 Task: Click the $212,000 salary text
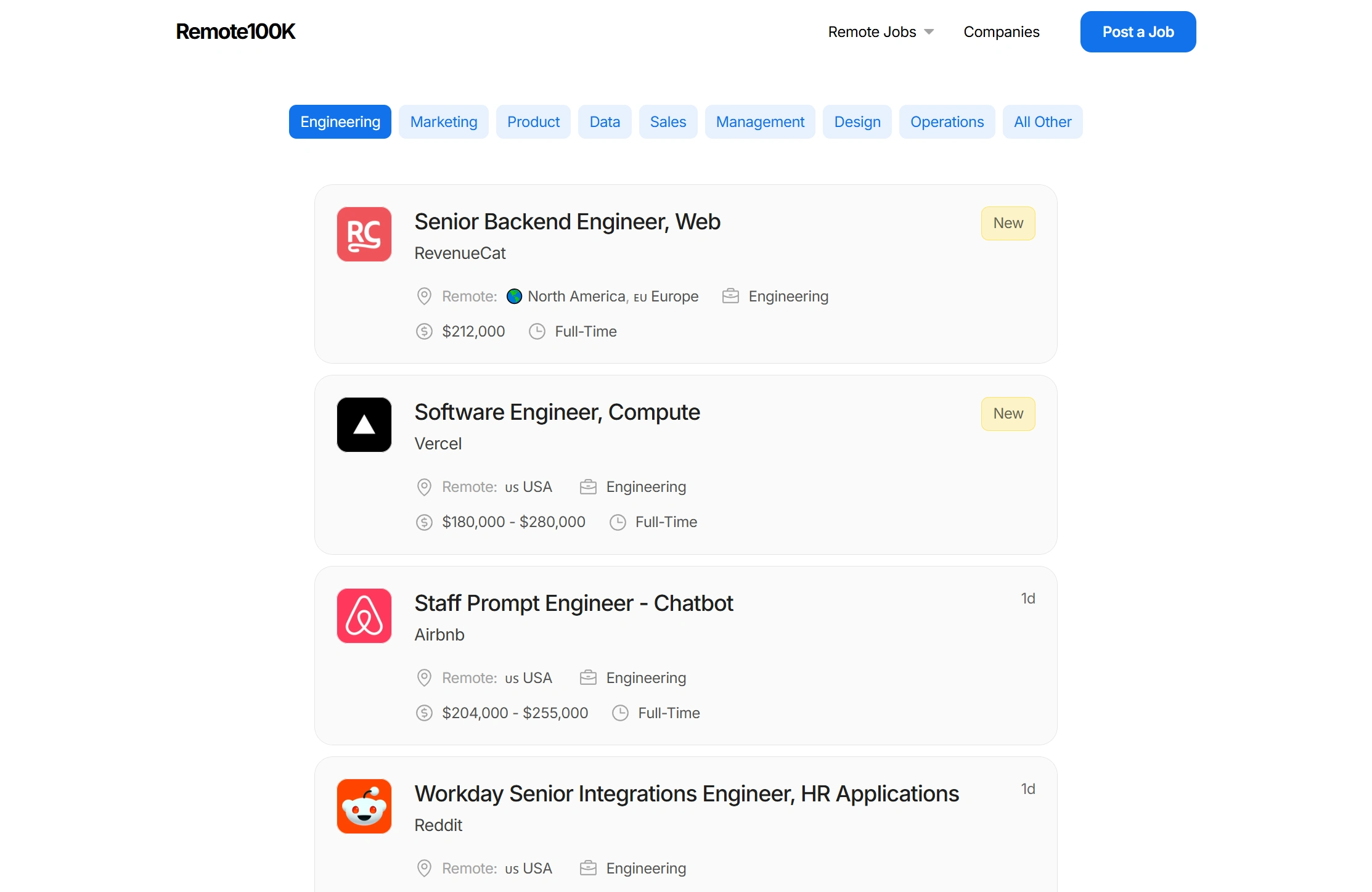tap(473, 332)
